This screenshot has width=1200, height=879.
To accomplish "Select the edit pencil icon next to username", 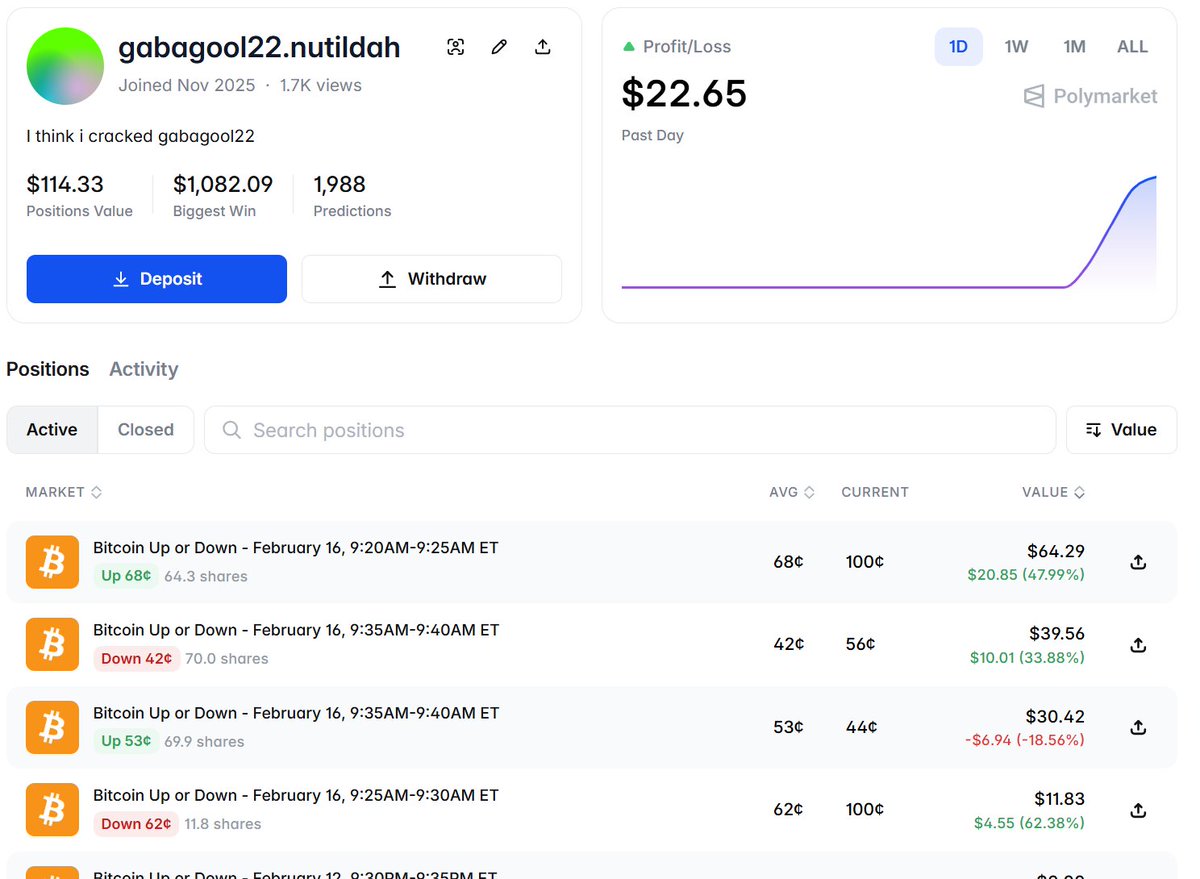I will pyautogui.click(x=499, y=46).
